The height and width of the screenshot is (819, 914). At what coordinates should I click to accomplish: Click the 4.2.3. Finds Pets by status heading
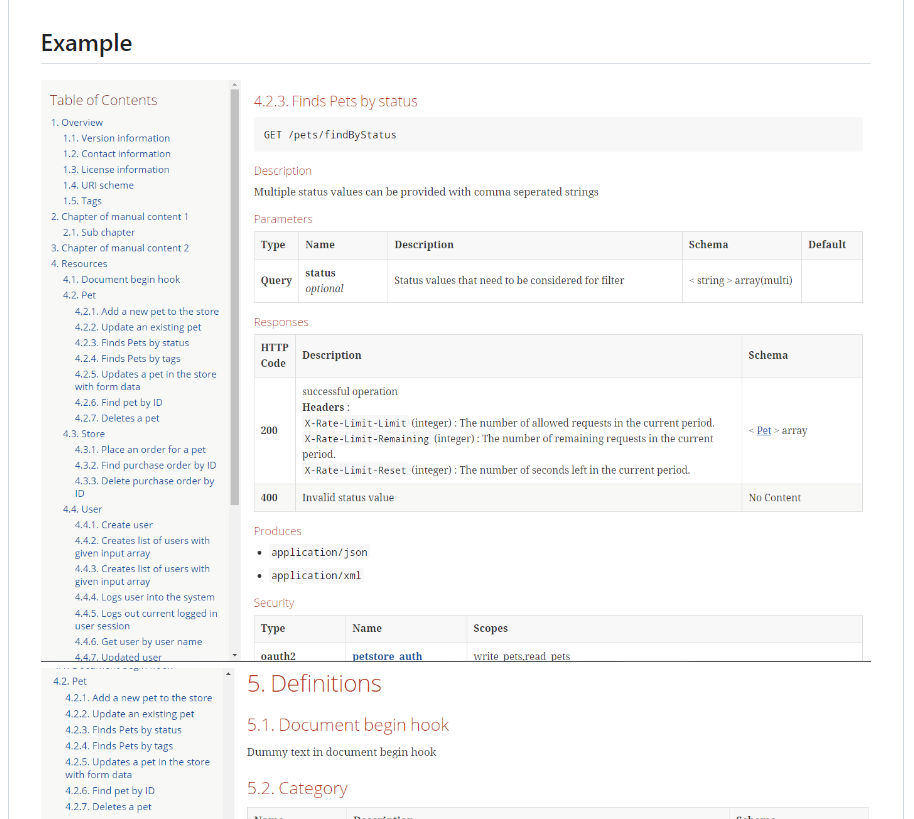coord(335,101)
